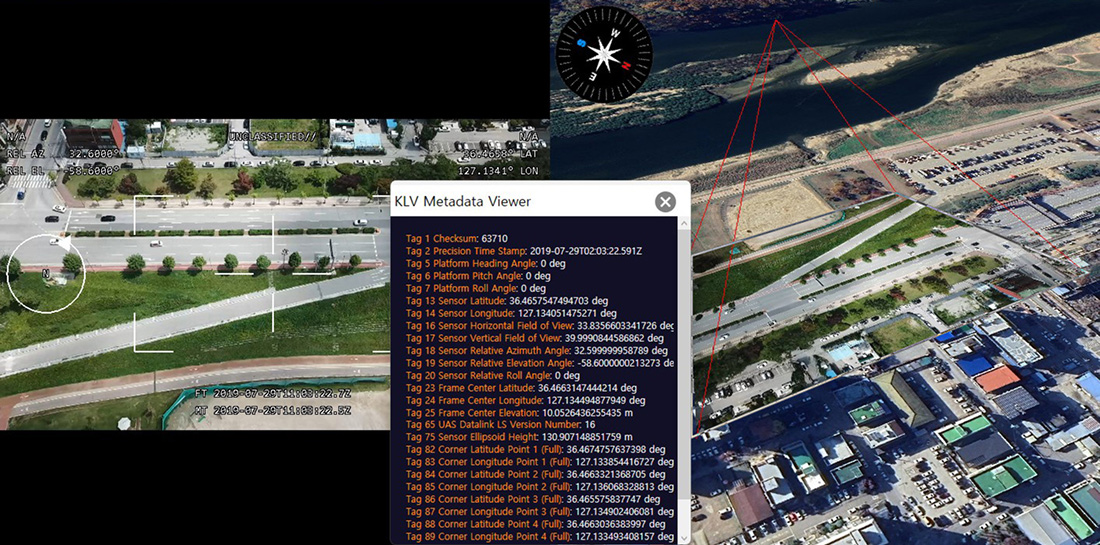Close the KLV Metadata Viewer panel
1100x545 pixels.
tap(665, 202)
